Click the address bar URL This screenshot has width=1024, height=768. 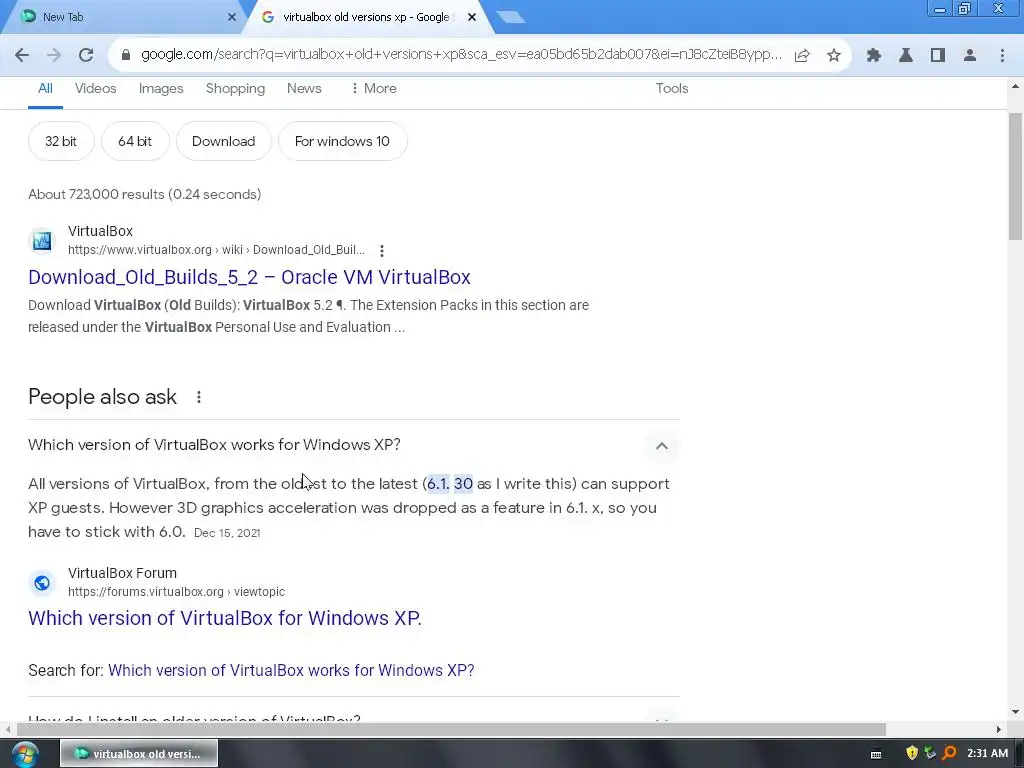tap(461, 55)
